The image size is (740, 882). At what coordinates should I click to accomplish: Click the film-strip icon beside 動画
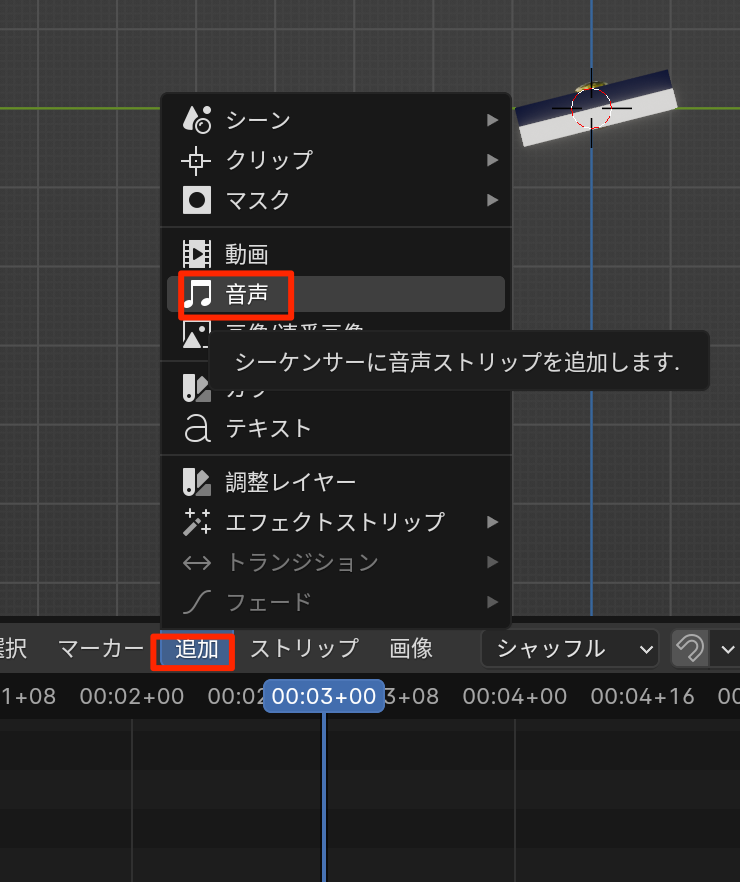[x=197, y=254]
